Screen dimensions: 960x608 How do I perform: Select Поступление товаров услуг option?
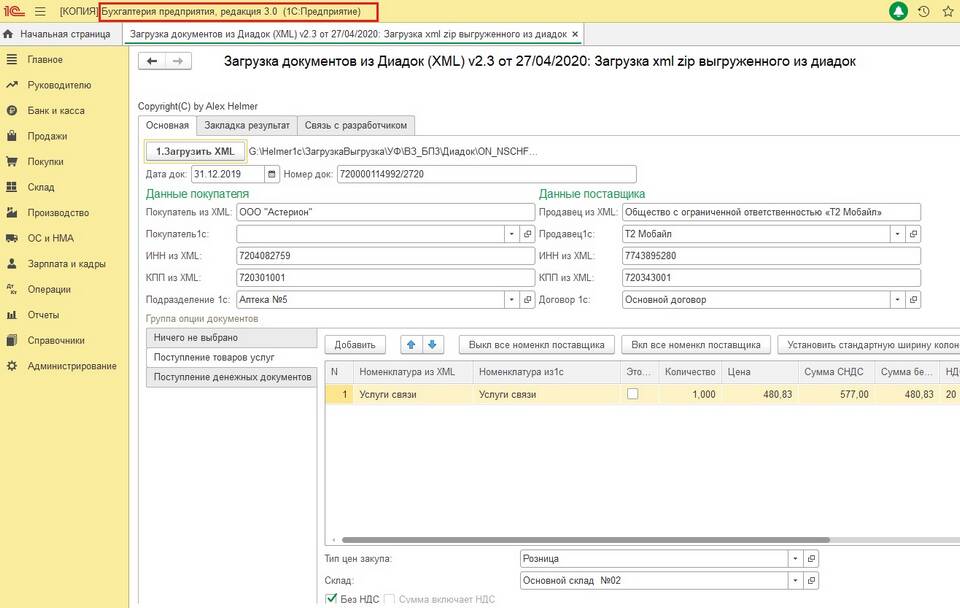231,357
